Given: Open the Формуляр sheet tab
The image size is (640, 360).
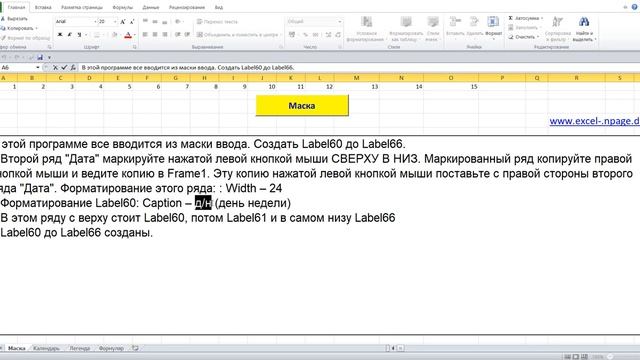Looking at the screenshot, I should (x=111, y=348).
